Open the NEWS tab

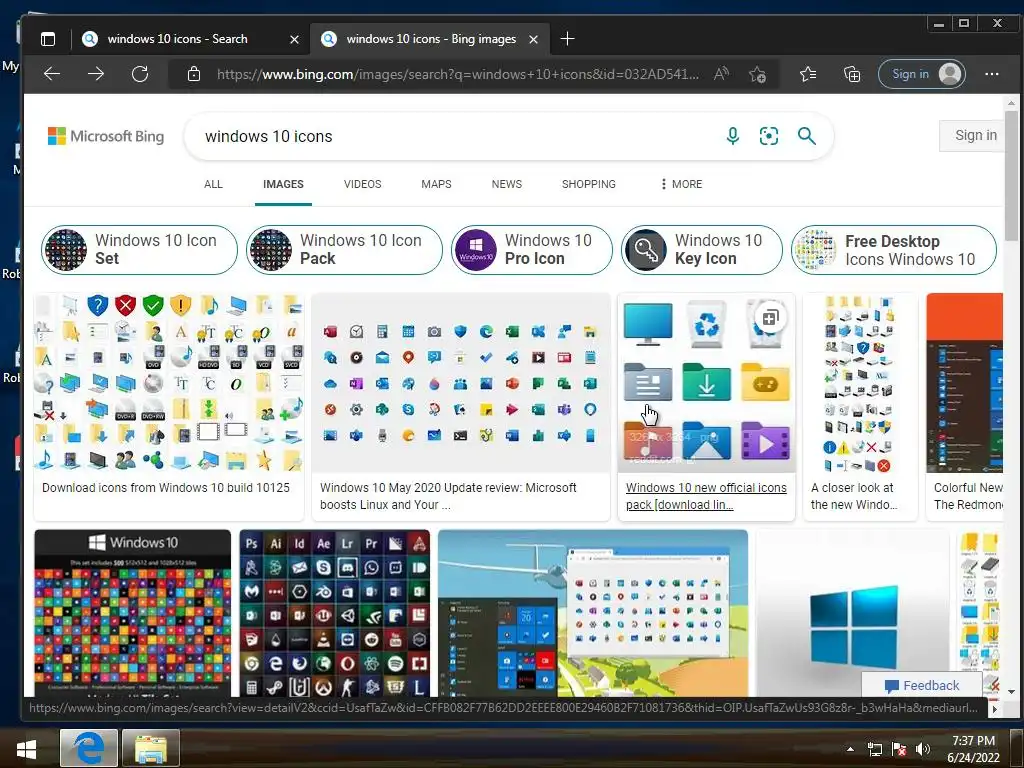click(507, 184)
